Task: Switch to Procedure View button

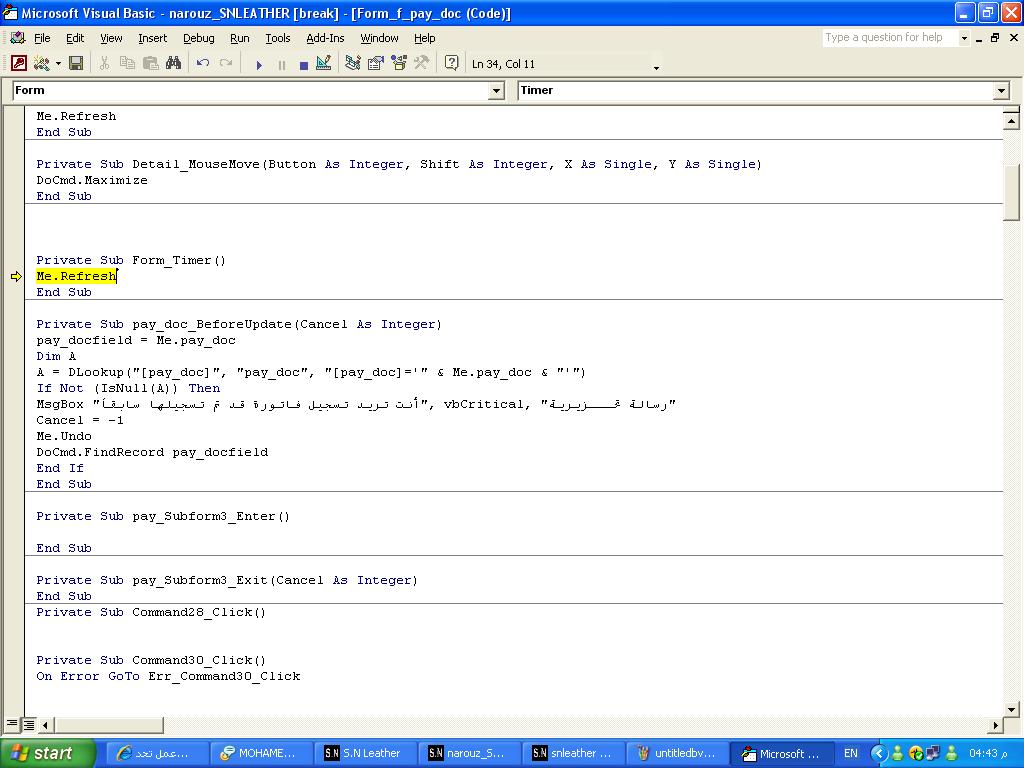Action: [x=12, y=724]
